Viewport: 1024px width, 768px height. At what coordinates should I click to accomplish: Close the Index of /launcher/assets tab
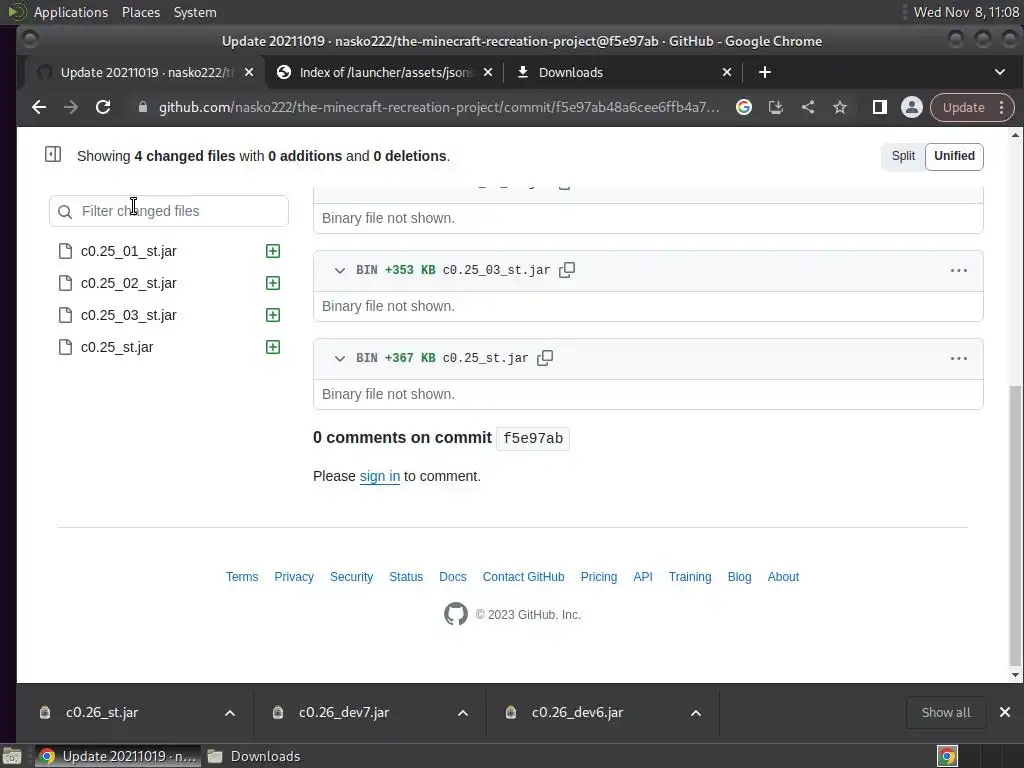(488, 72)
